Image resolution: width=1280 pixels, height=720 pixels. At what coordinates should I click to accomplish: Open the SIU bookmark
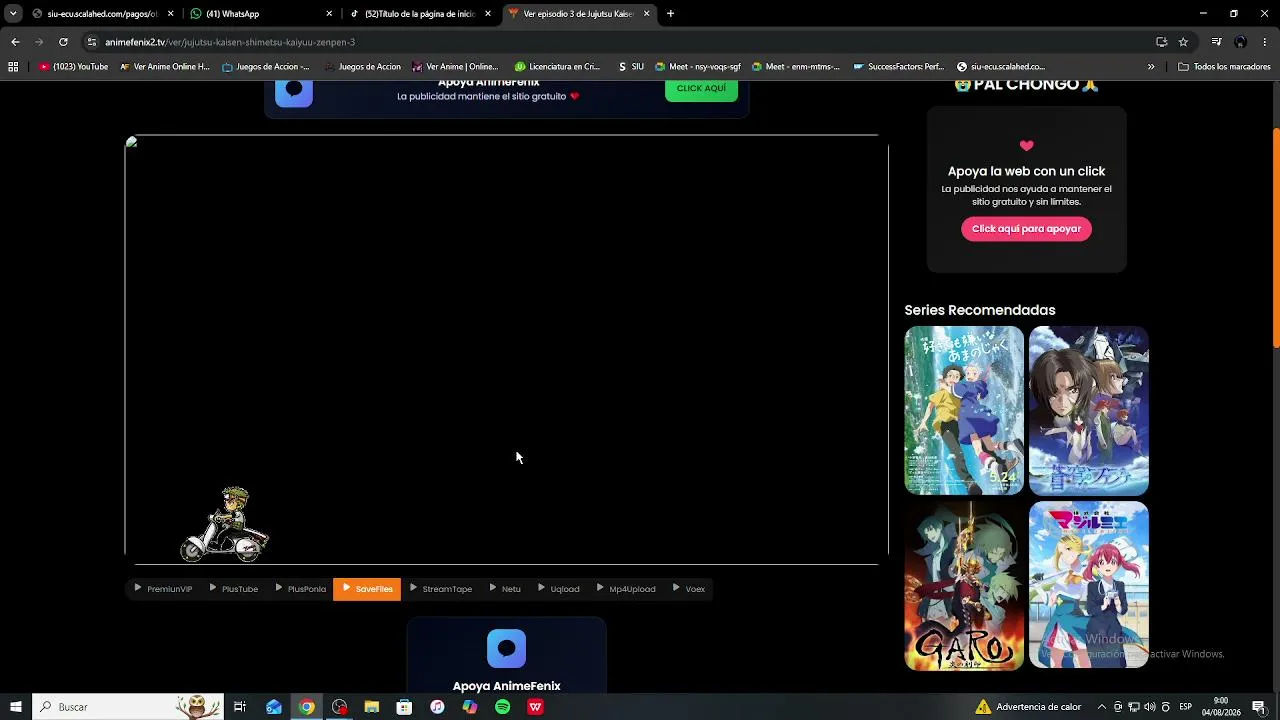[631, 67]
